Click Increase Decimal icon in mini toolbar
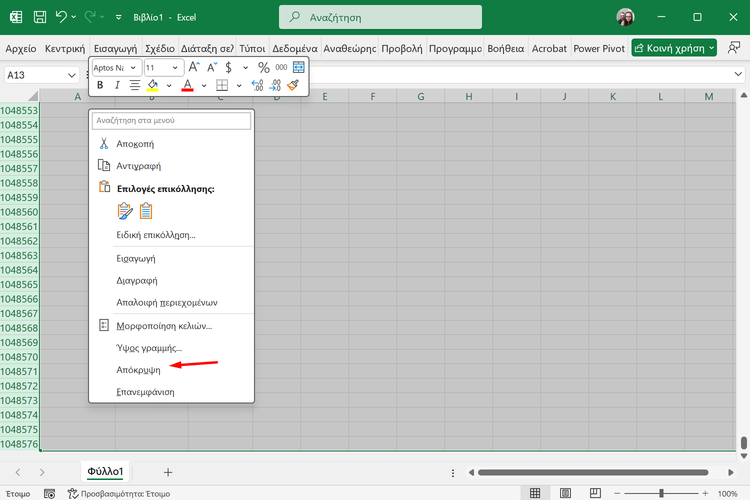750x500 pixels. pos(257,86)
